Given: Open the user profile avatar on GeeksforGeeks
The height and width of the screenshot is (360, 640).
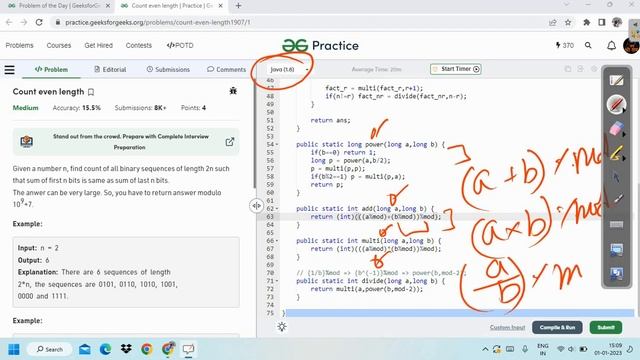Looking at the screenshot, I should point(631,45).
